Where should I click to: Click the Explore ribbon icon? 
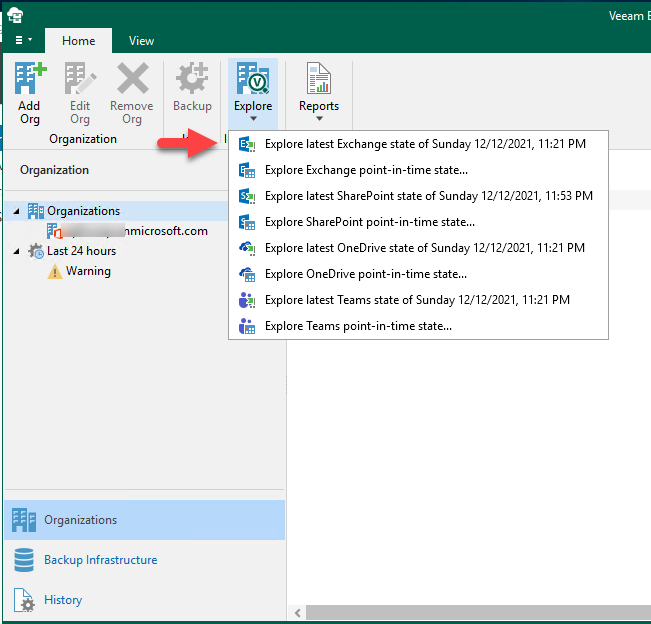(253, 80)
